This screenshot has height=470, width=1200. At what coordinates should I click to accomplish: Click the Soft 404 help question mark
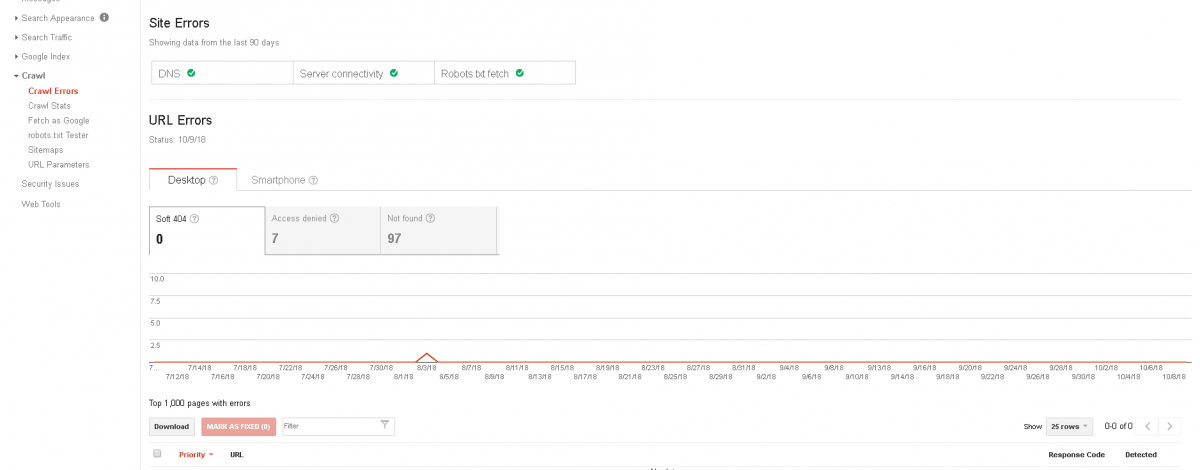[x=194, y=218]
